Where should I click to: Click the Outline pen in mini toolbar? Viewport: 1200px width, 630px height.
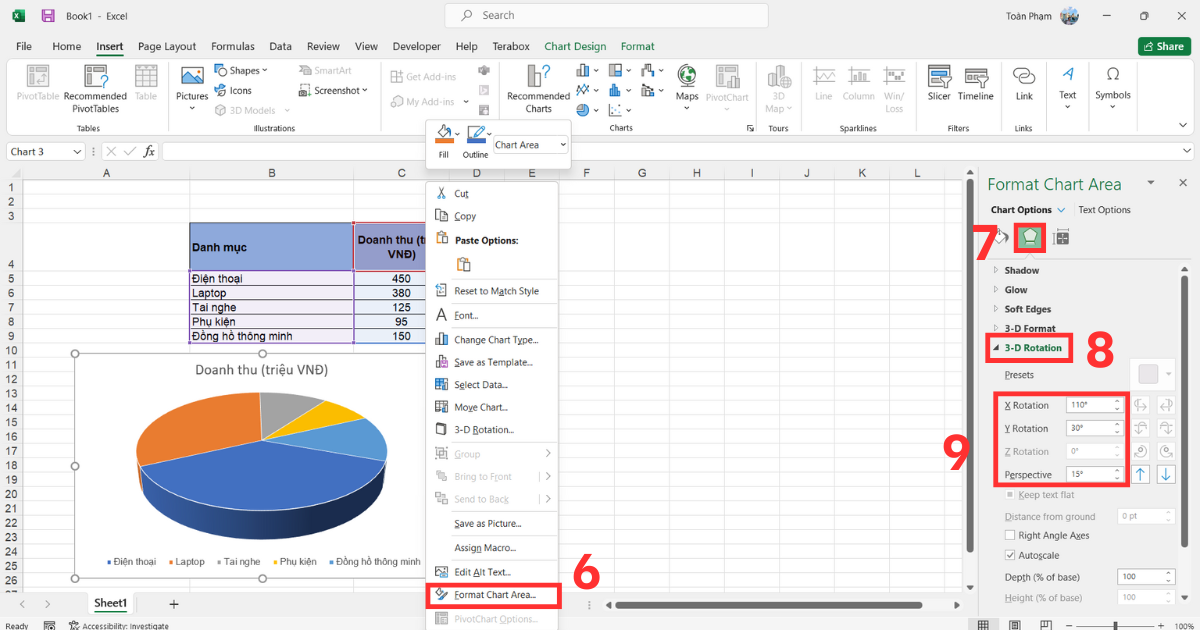475,135
